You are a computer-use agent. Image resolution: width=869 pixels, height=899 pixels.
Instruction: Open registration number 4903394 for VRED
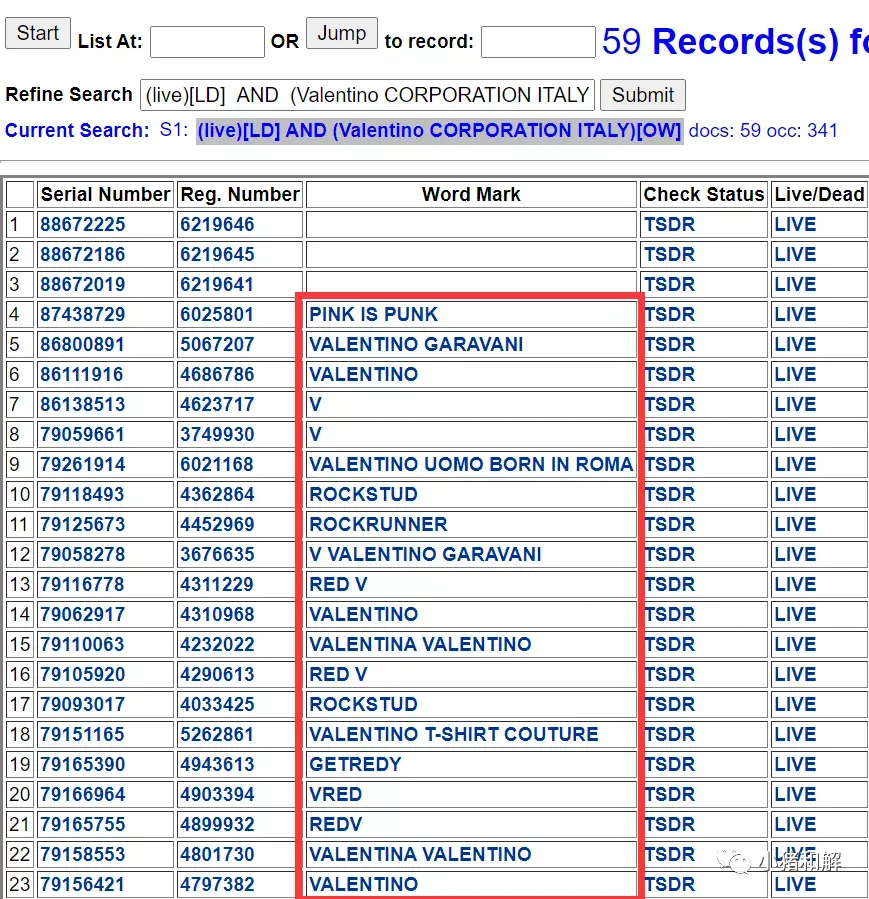coord(217,795)
